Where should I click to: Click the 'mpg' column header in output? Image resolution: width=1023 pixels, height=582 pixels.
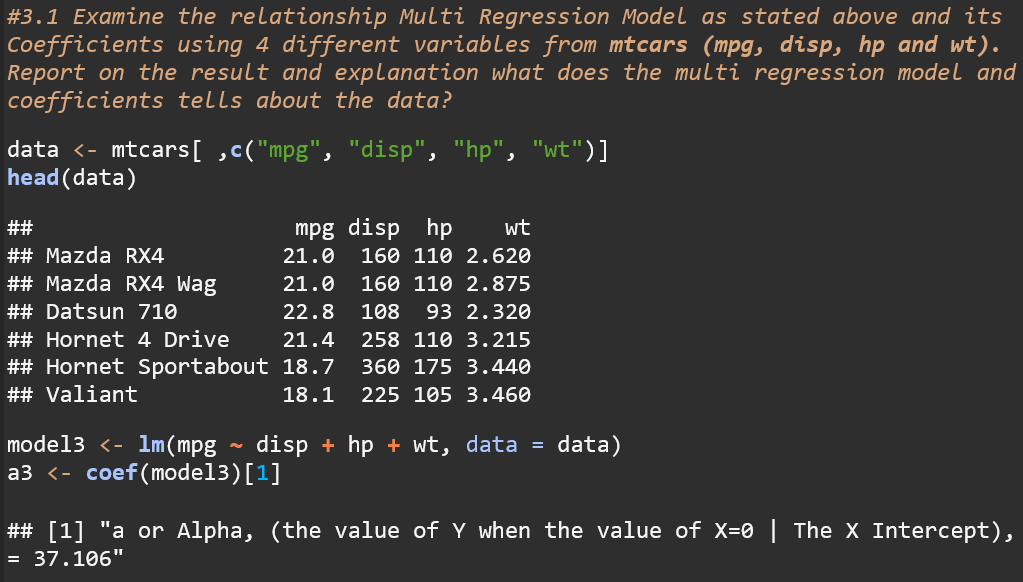coord(315,228)
